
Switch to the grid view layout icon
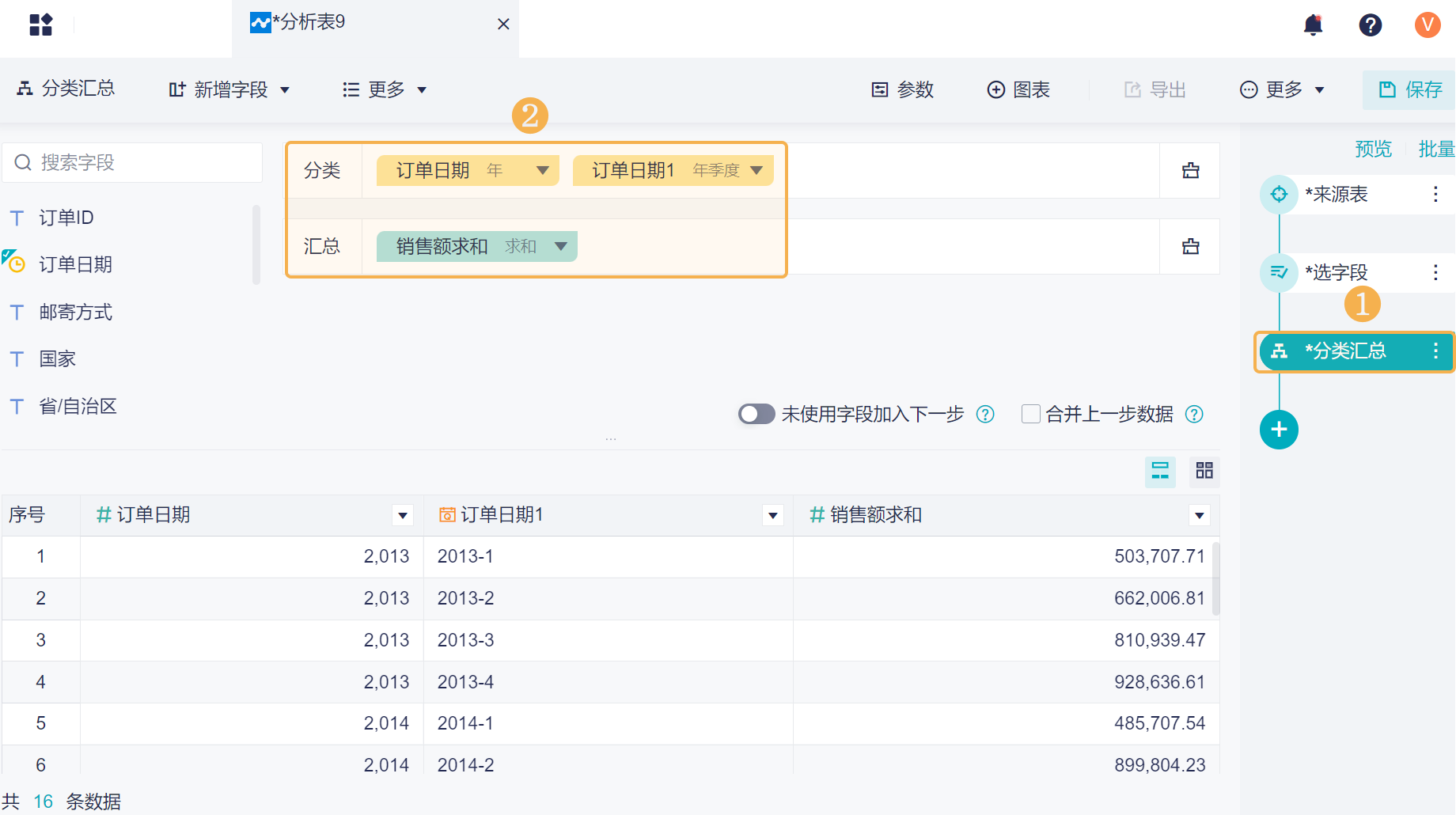1204,472
